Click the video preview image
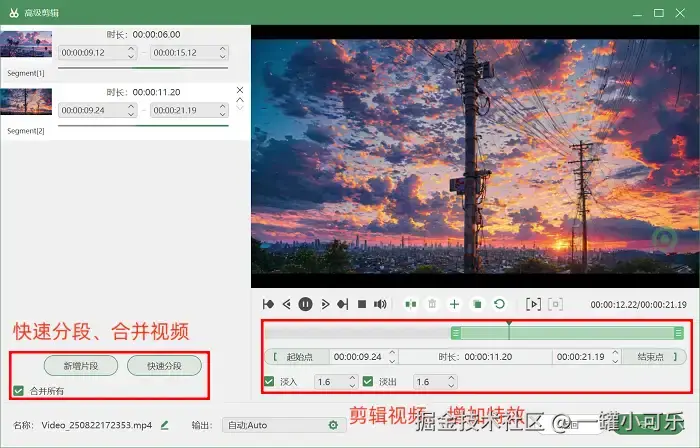This screenshot has width=700, height=448. pyautogui.click(x=475, y=156)
